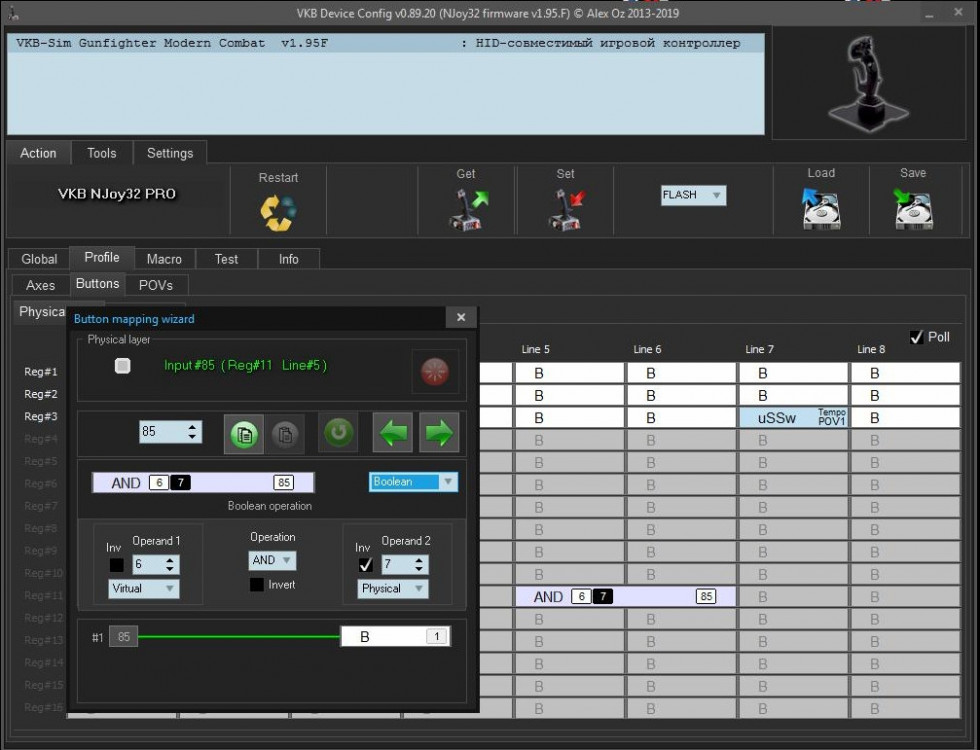Uncheck the Operand 2 Inv checkbox

click(366, 565)
